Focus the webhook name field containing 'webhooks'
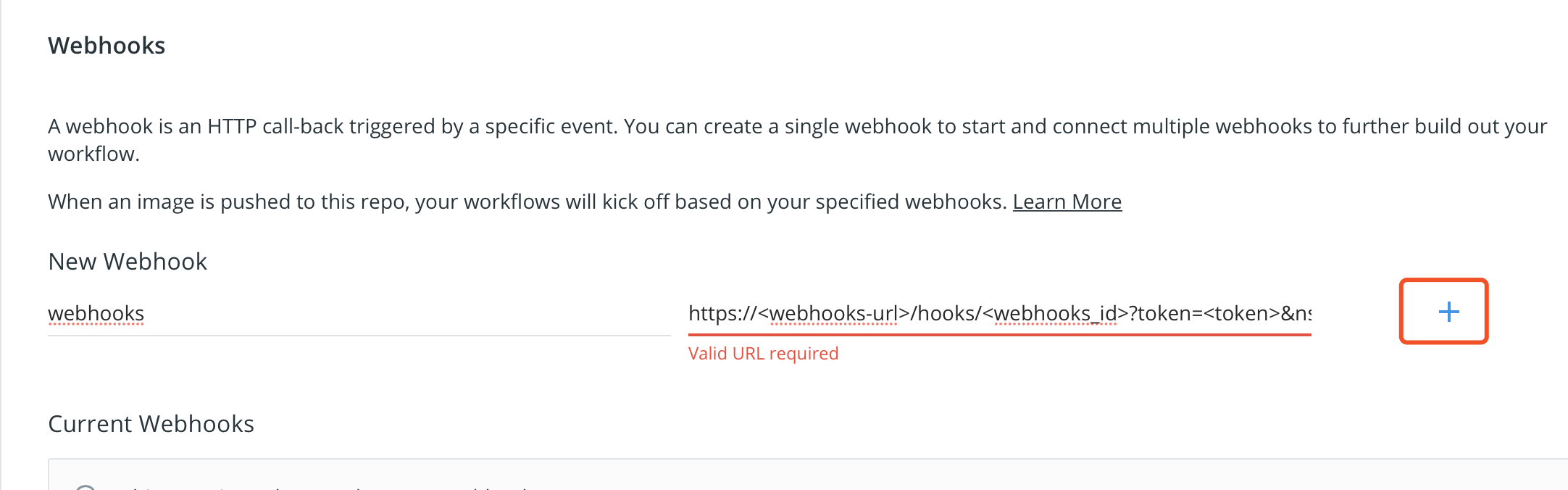This screenshot has width=1568, height=490. coord(359,313)
